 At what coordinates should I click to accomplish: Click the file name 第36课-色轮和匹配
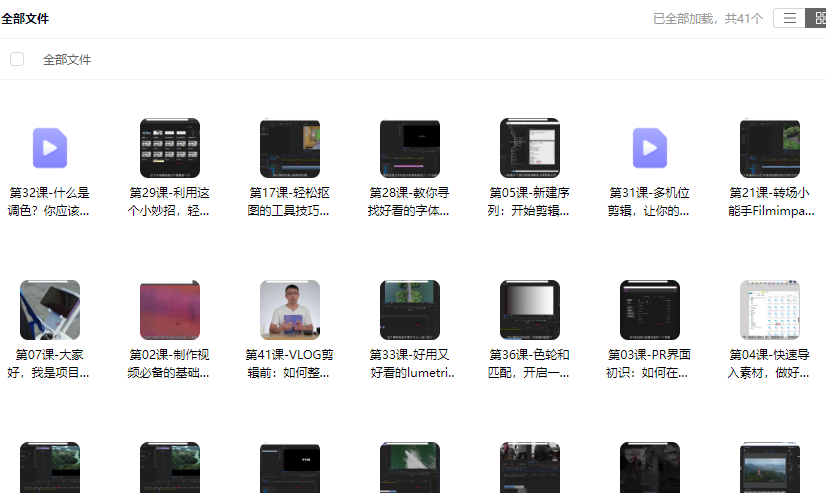529,363
